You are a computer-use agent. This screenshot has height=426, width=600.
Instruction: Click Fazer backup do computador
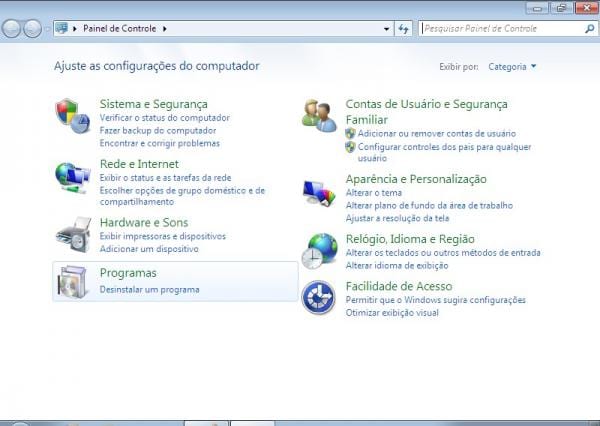tap(158, 130)
